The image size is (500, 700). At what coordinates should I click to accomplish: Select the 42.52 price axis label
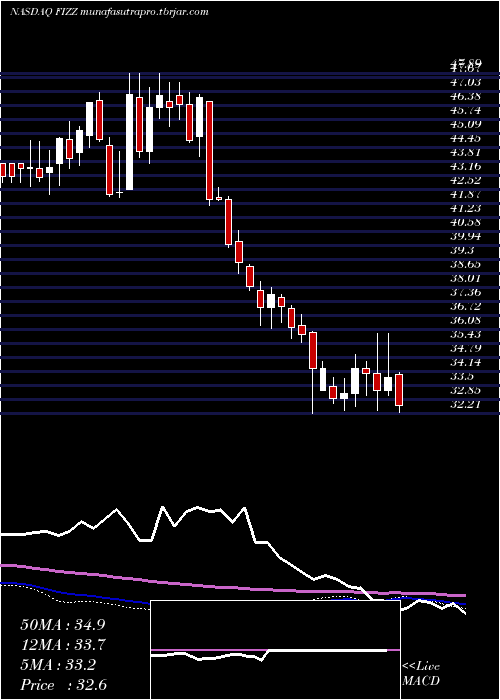465,180
